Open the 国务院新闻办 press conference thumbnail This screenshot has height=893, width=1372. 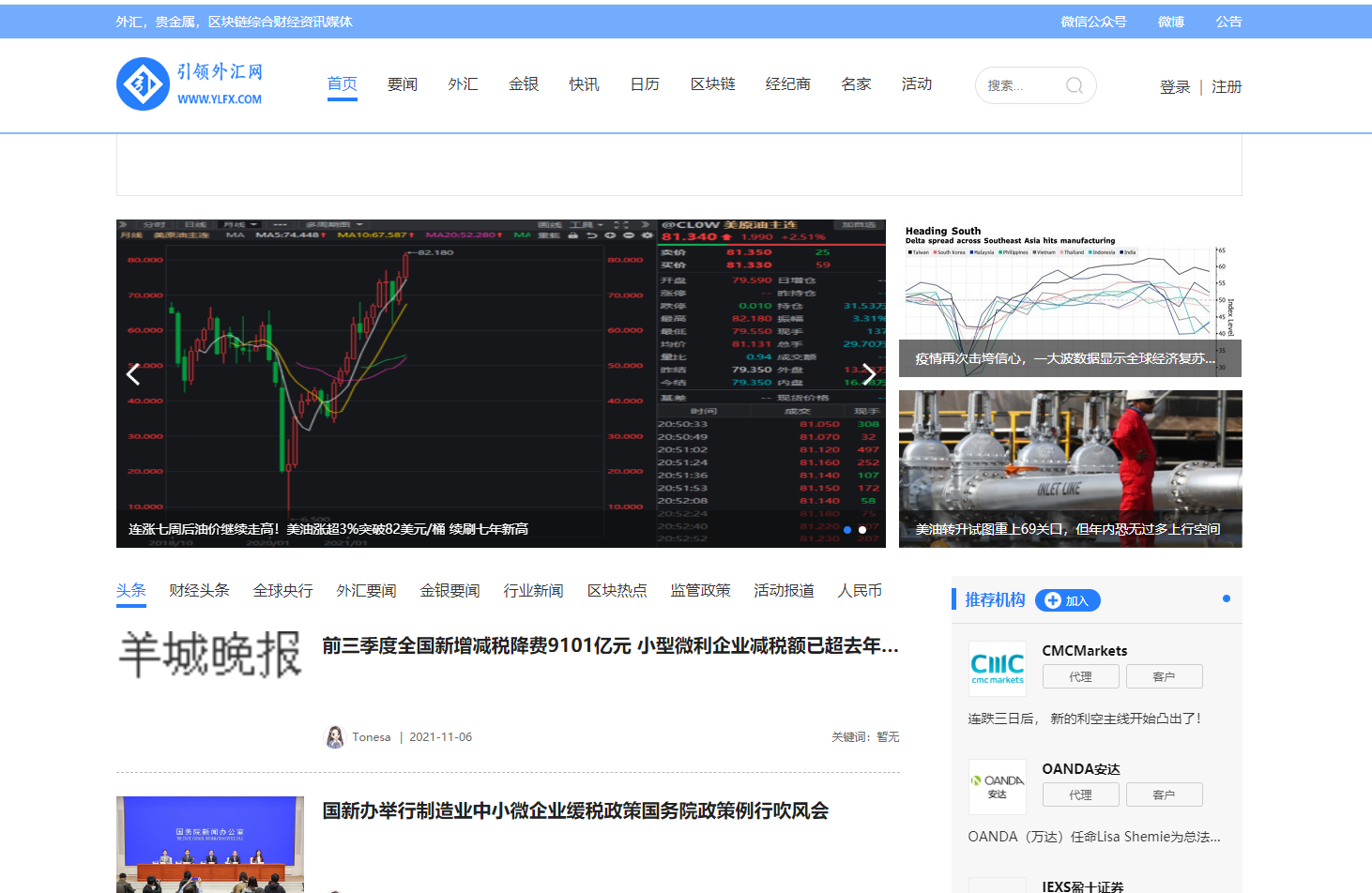[210, 844]
